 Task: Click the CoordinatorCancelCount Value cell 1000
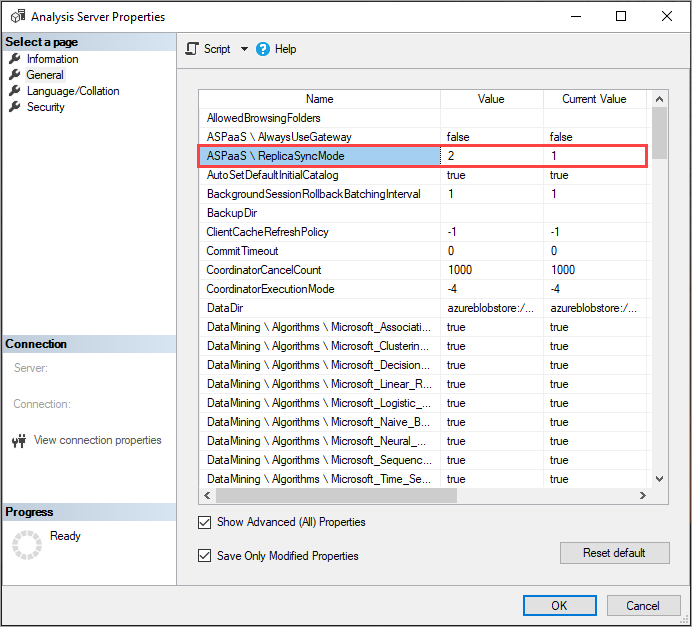click(x=492, y=270)
